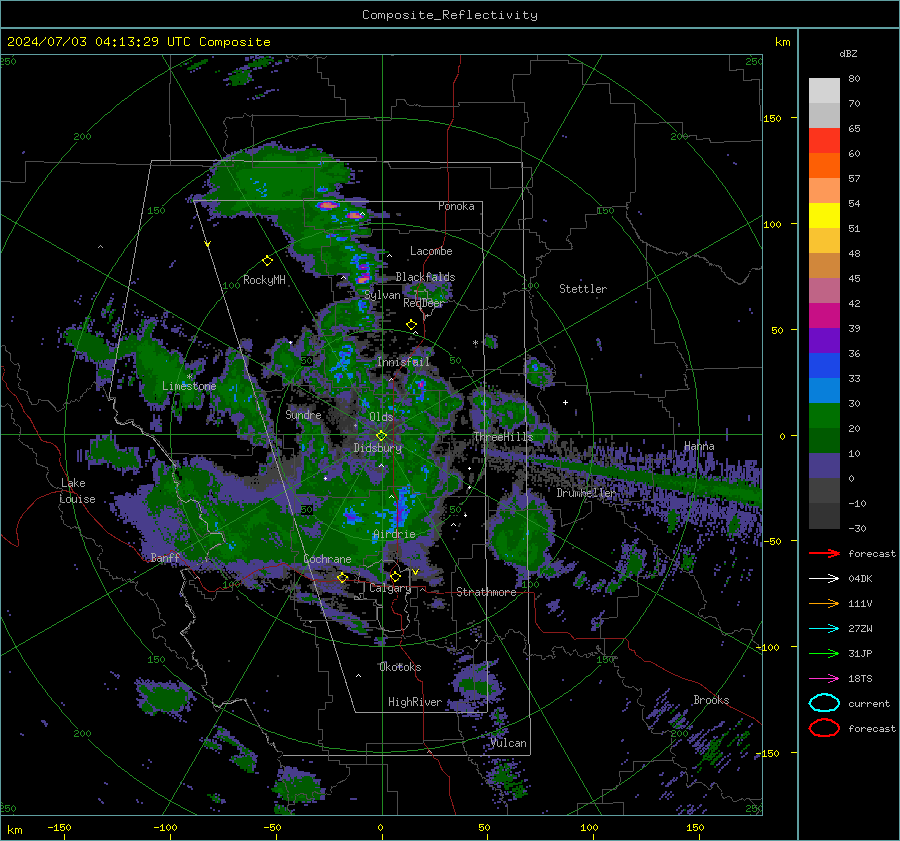Click the km label at bottom-left axis

coord(15,830)
